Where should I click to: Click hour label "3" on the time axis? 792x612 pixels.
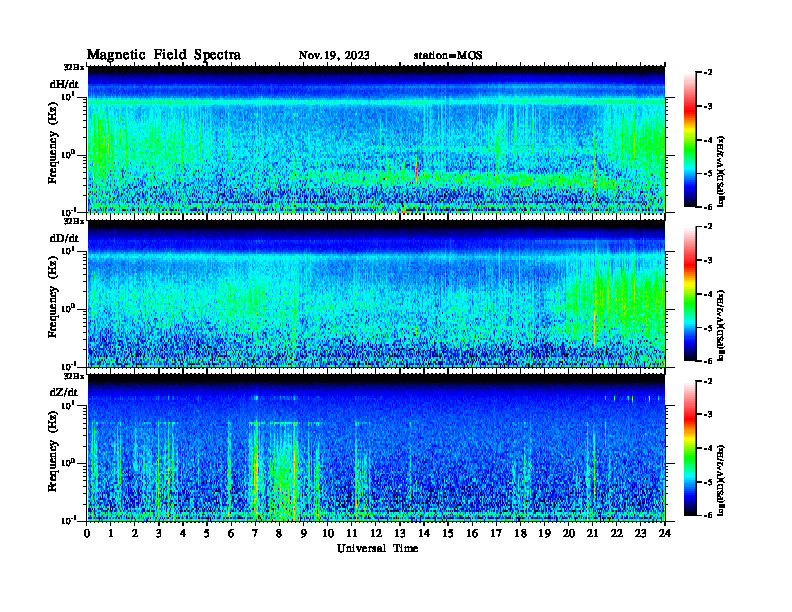pos(159,534)
